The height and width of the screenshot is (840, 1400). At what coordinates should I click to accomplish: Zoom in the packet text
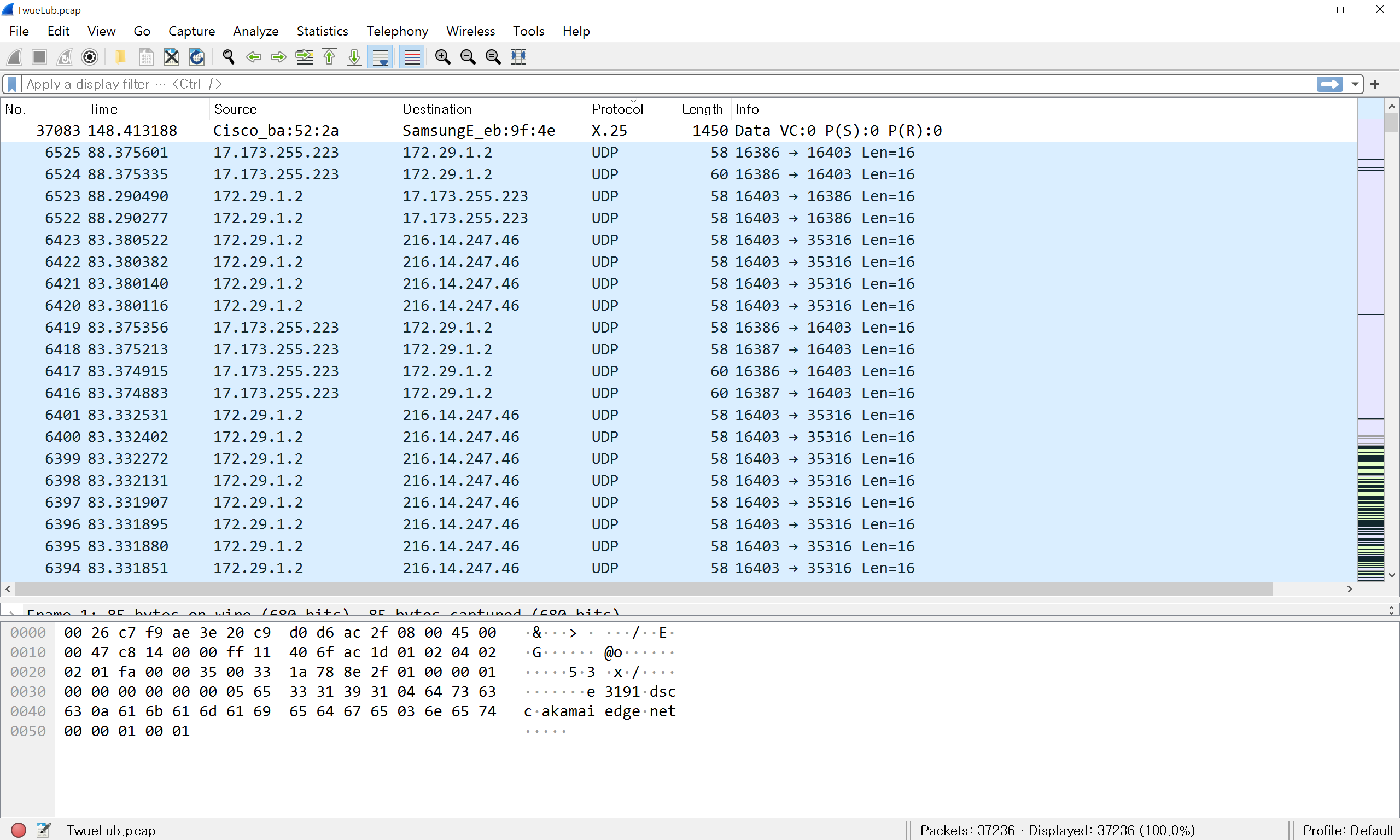tap(442, 57)
